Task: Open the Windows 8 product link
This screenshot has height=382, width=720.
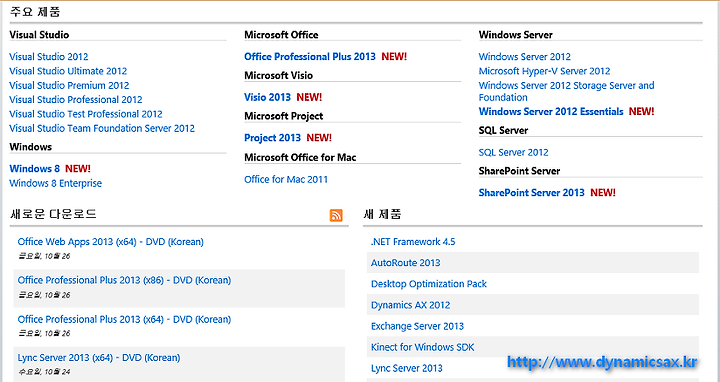Action: click(x=34, y=169)
